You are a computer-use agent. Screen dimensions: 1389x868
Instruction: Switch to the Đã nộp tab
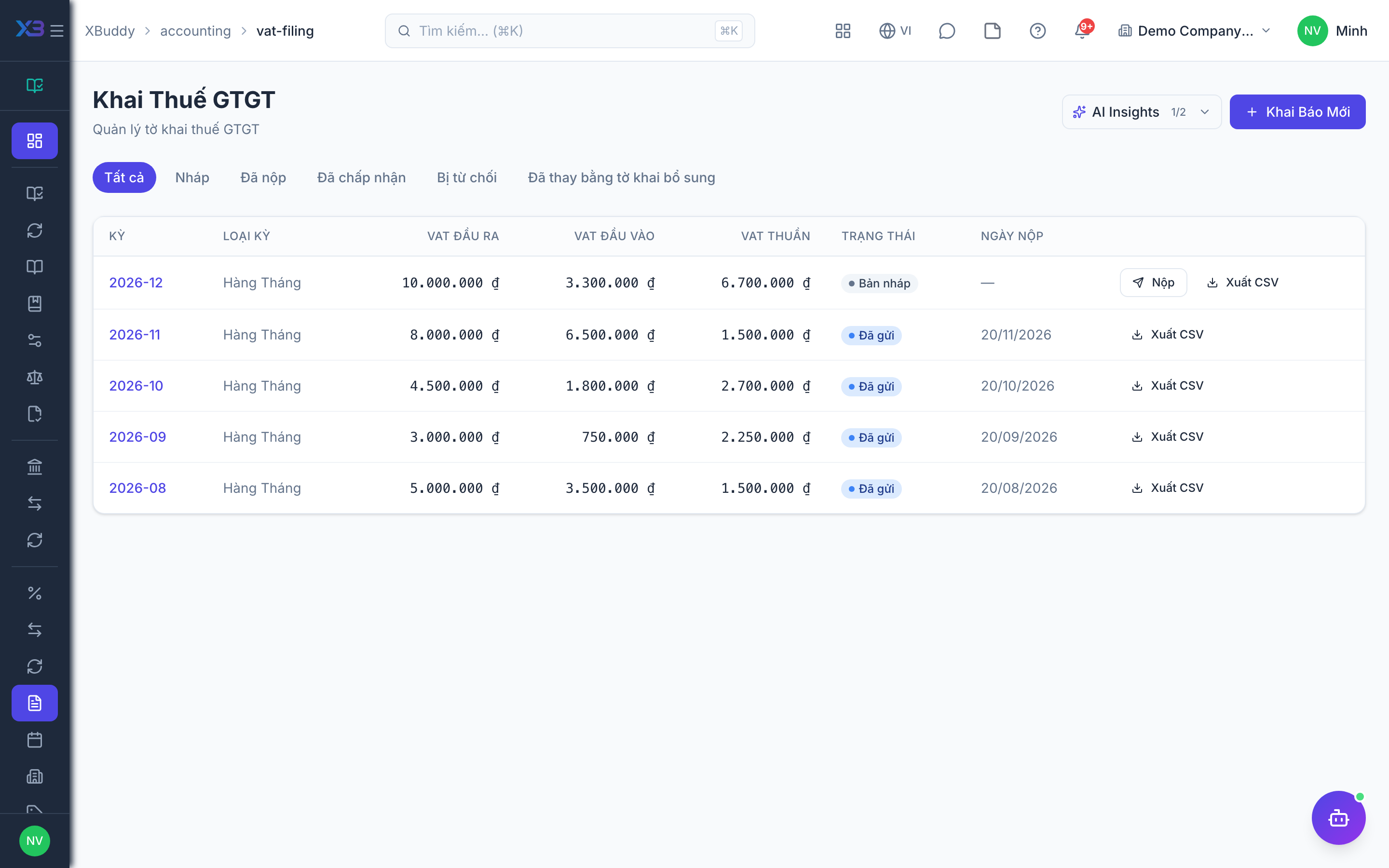pyautogui.click(x=263, y=177)
